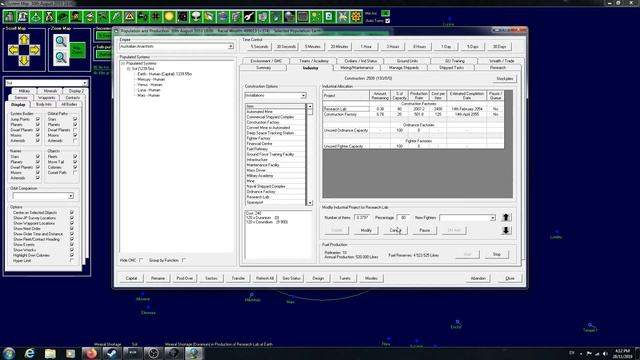This screenshot has width=640, height=360.
Task: Select Fuel Refinery in the construction item list
Action: pos(276,149)
